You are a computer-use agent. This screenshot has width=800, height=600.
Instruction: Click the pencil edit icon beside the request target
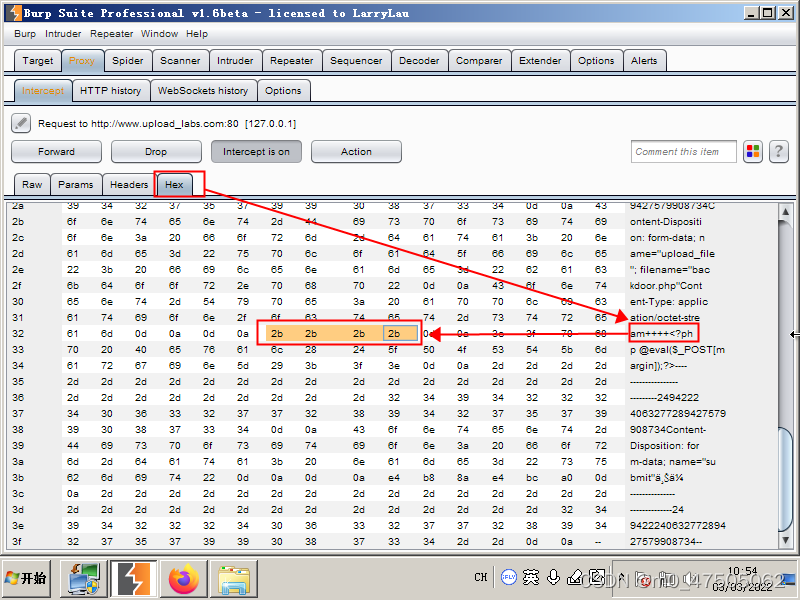tap(21, 123)
